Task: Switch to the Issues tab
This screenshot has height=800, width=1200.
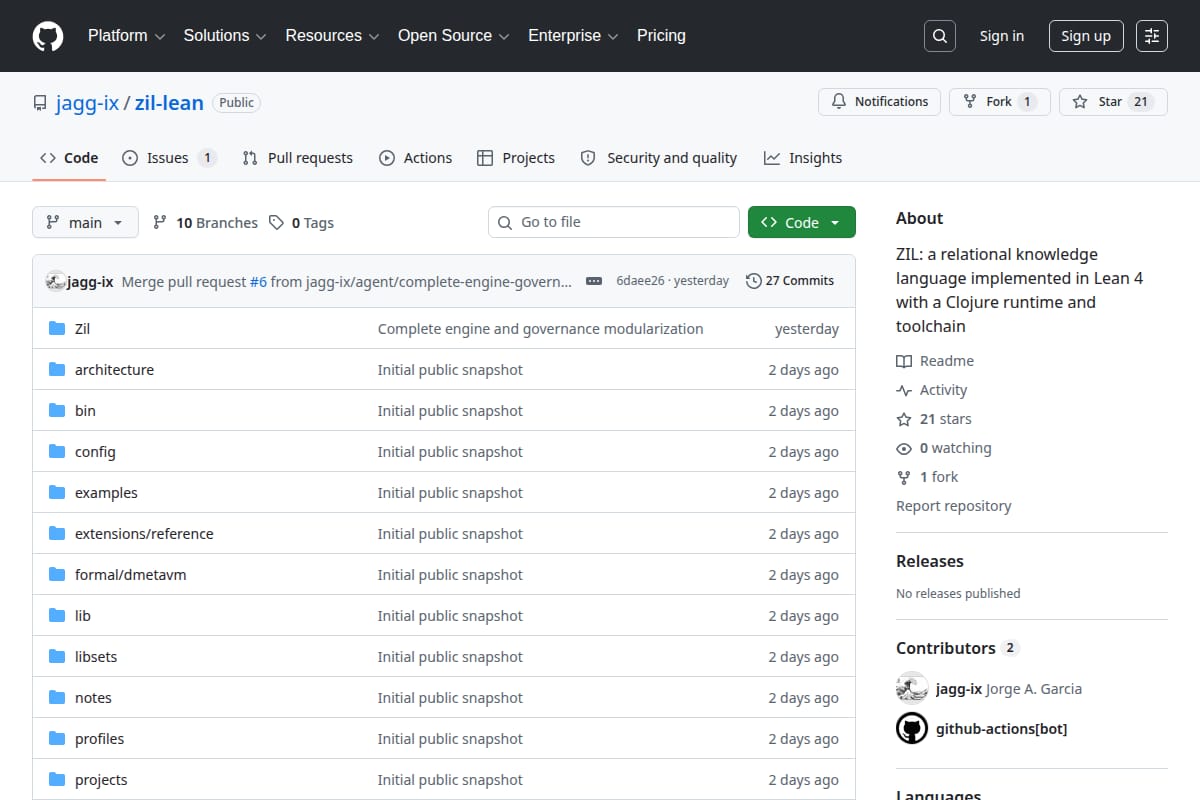Action: pos(169,158)
